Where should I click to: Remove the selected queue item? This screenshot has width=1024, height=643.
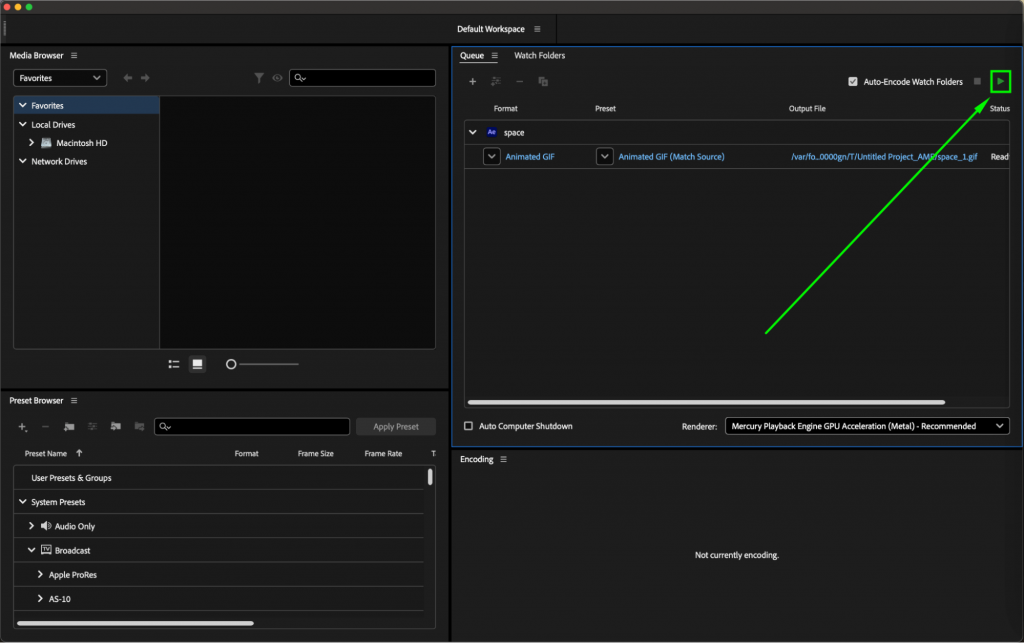pos(520,81)
